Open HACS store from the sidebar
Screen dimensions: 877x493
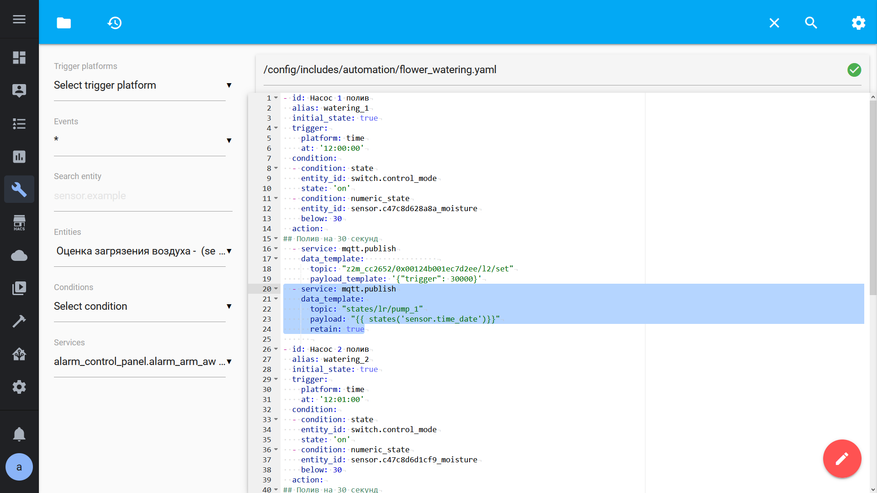pyautogui.click(x=19, y=223)
